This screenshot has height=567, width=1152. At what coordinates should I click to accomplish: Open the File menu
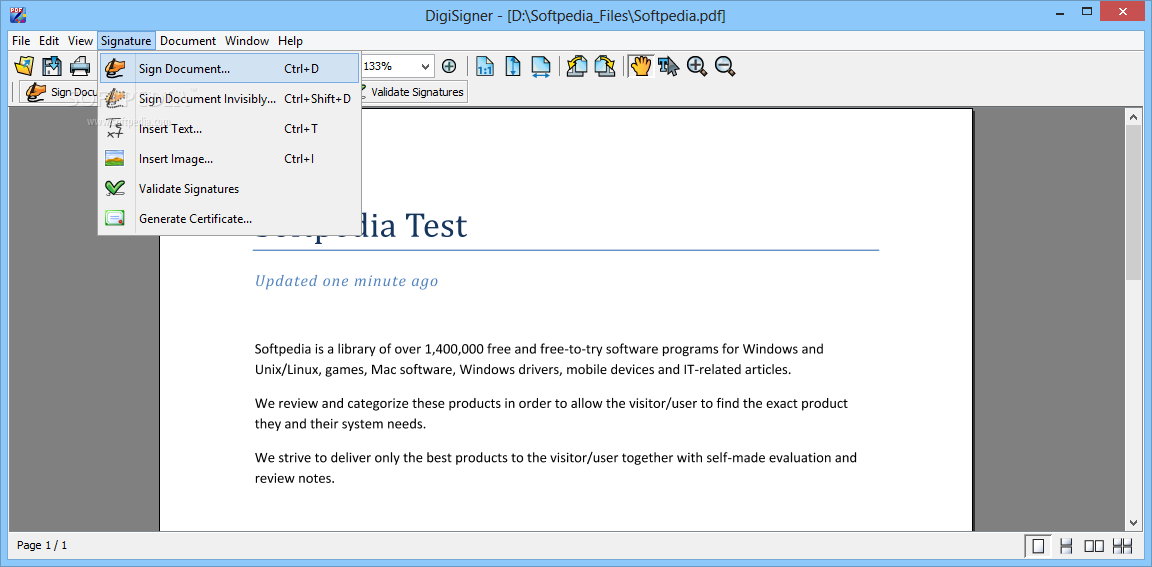pos(21,40)
